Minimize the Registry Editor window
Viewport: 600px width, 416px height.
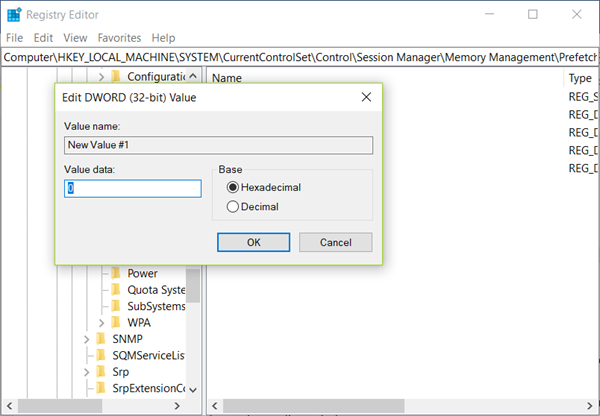(489, 14)
